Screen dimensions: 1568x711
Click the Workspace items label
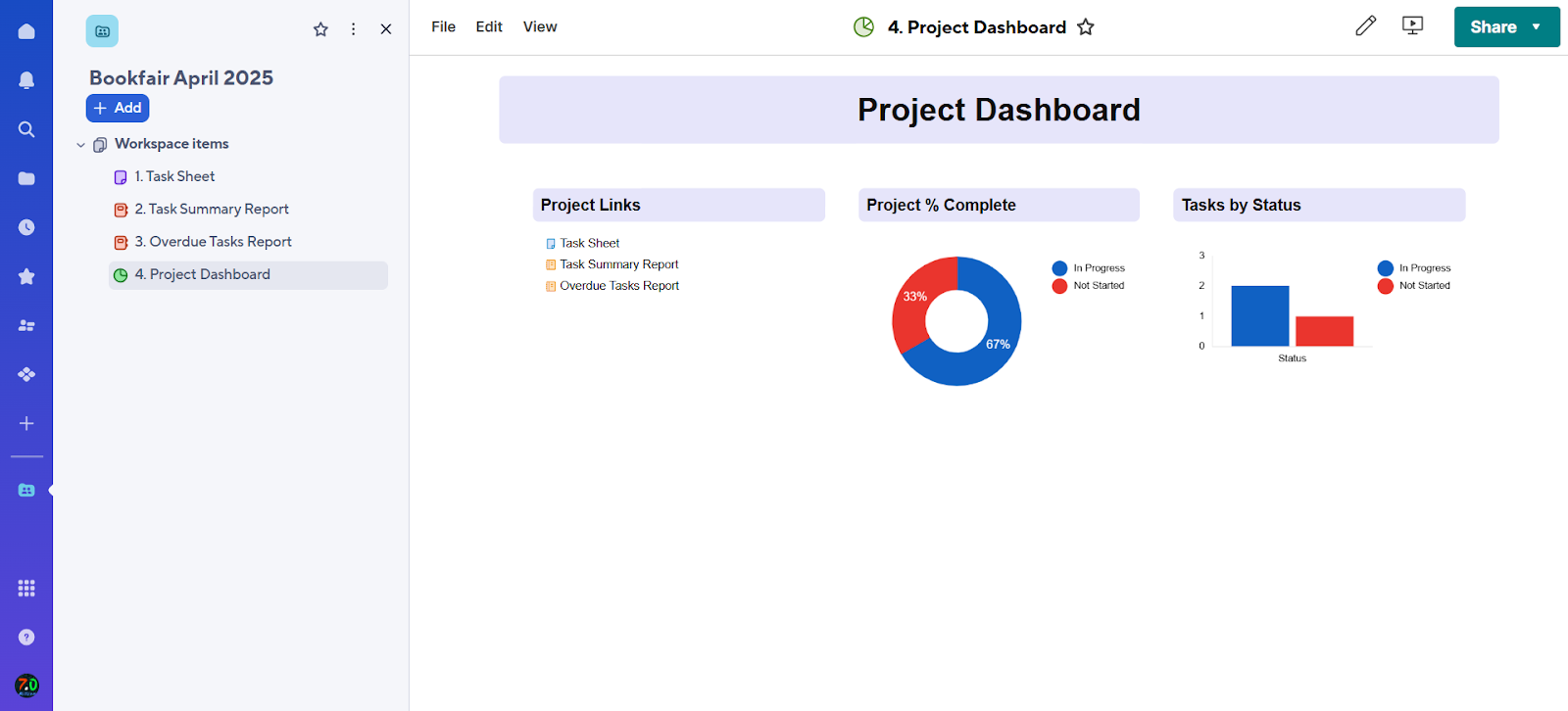171,144
